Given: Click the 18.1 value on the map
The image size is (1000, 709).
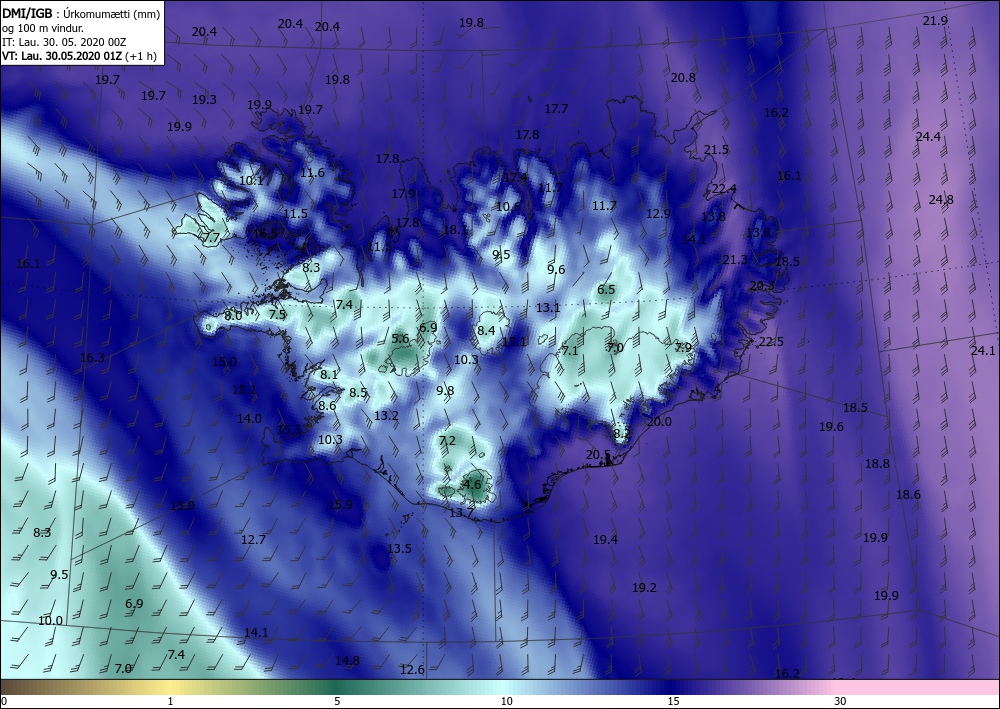Looking at the screenshot, I should pyautogui.click(x=455, y=230).
